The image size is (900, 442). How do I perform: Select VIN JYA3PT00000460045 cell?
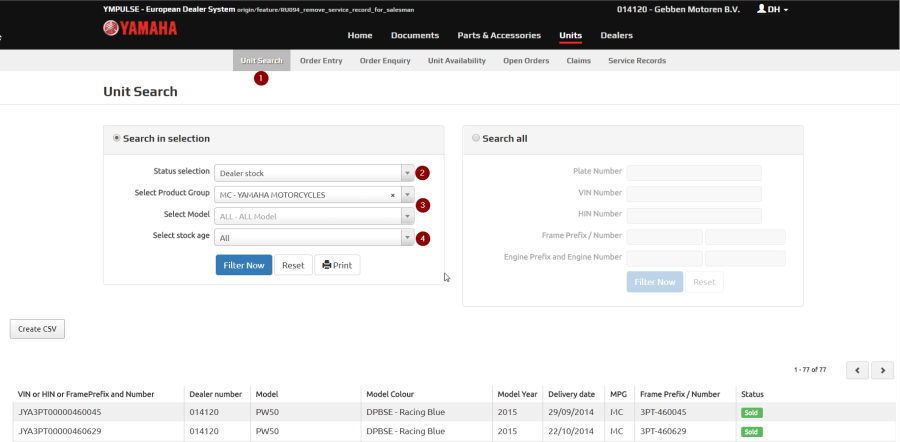60,412
